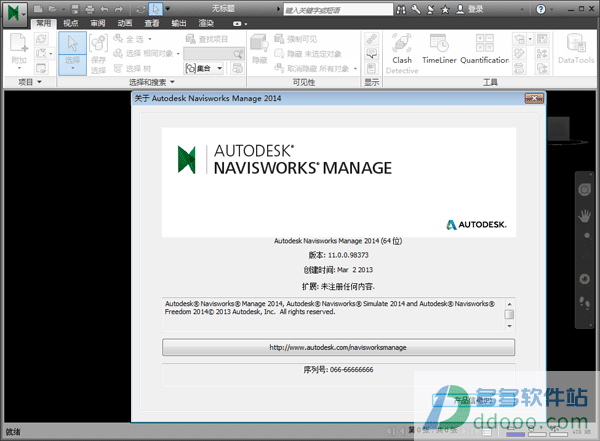600x441 pixels.
Task: Click the Undo arrow icon
Action: pos(104,9)
